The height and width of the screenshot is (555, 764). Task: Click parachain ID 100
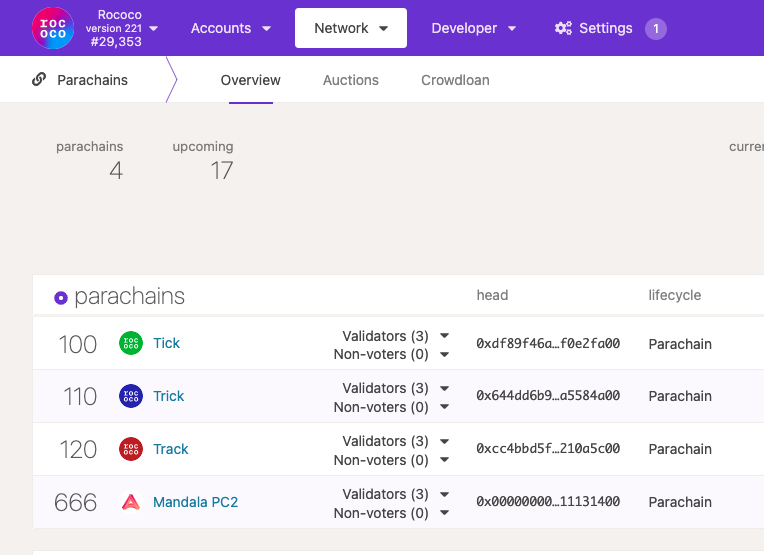[78, 344]
